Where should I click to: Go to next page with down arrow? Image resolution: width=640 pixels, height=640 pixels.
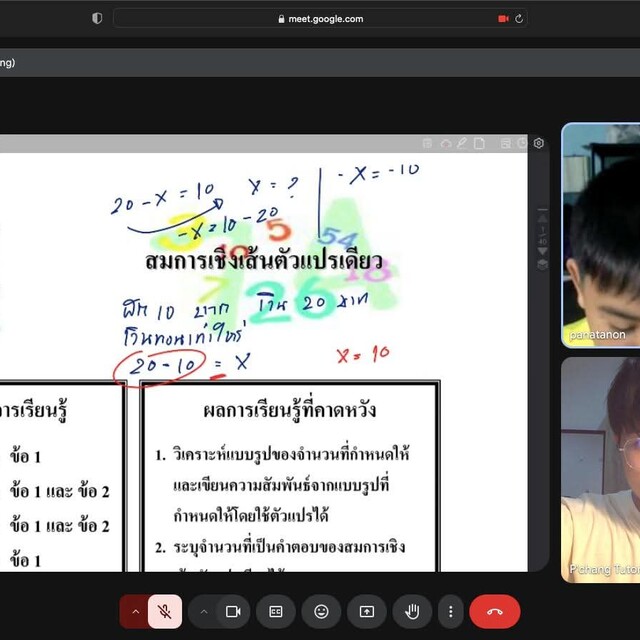tap(542, 251)
